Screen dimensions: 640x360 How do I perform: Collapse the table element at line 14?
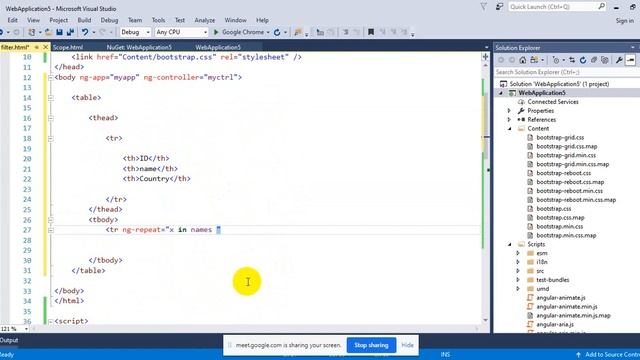[x=51, y=98]
